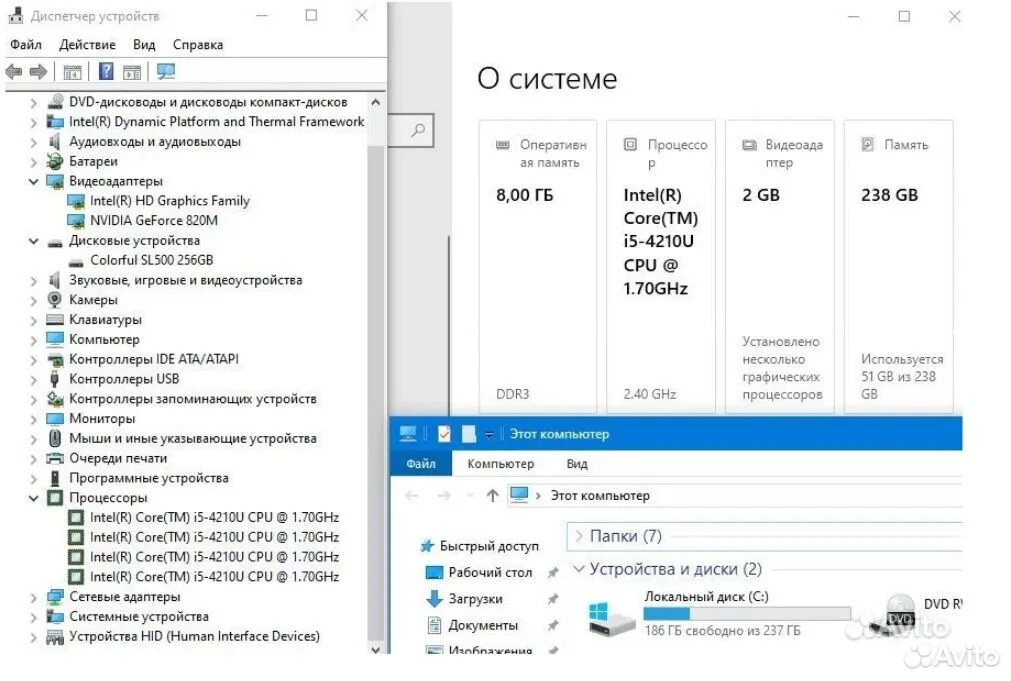Click the Back arrow in Device Manager toolbar
Viewport: 1011px width, 681px height.
point(14,72)
